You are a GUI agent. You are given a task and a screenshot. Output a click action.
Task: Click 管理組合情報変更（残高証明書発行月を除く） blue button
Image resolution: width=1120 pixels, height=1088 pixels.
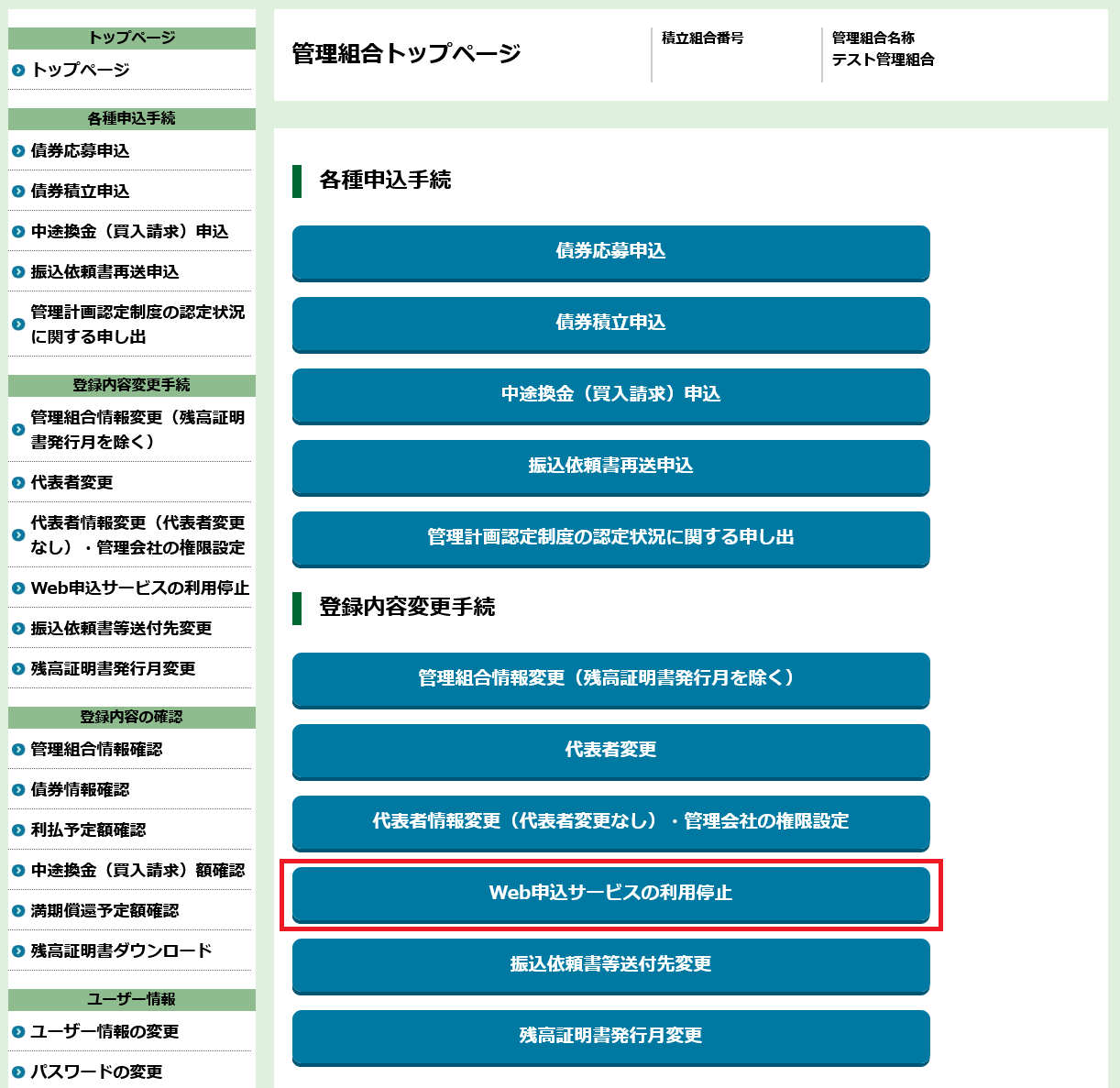tap(611, 680)
